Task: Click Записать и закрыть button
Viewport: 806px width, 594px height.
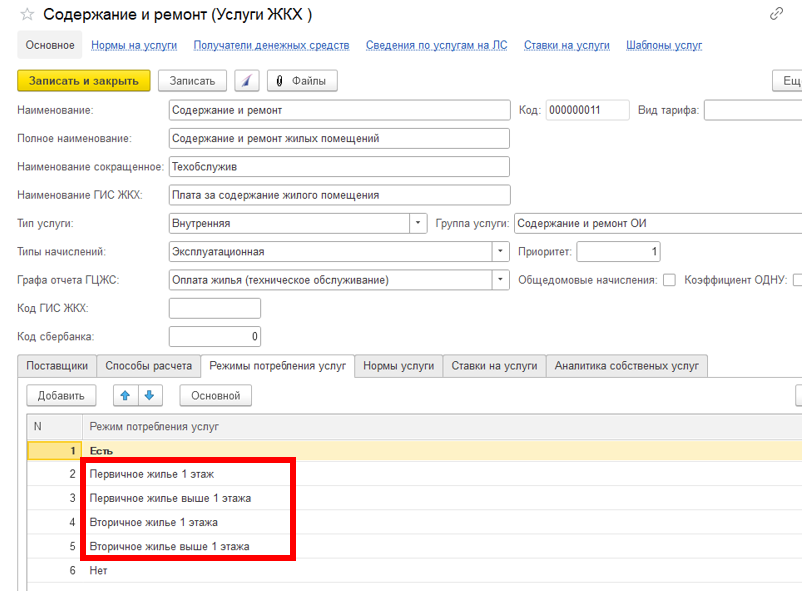Action: pos(83,81)
